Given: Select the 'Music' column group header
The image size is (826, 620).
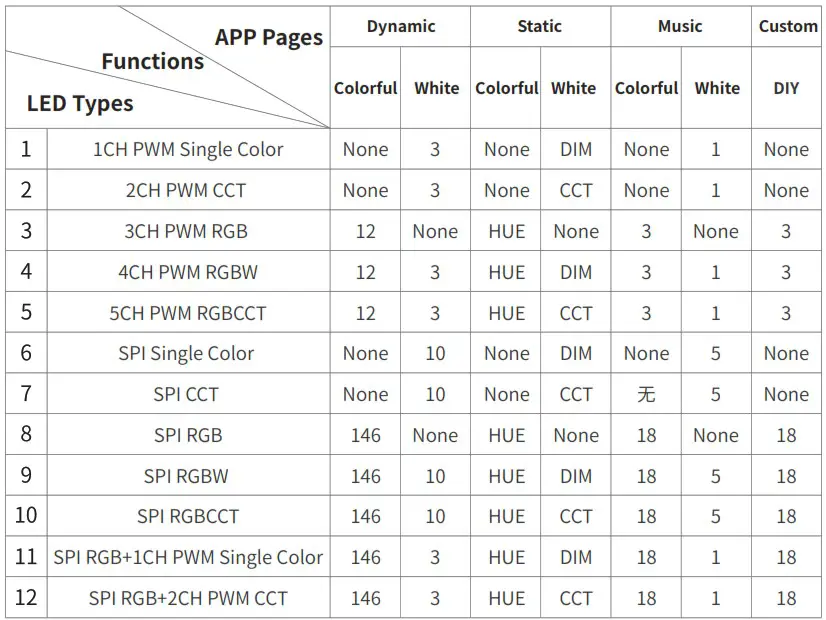Looking at the screenshot, I should tap(680, 26).
